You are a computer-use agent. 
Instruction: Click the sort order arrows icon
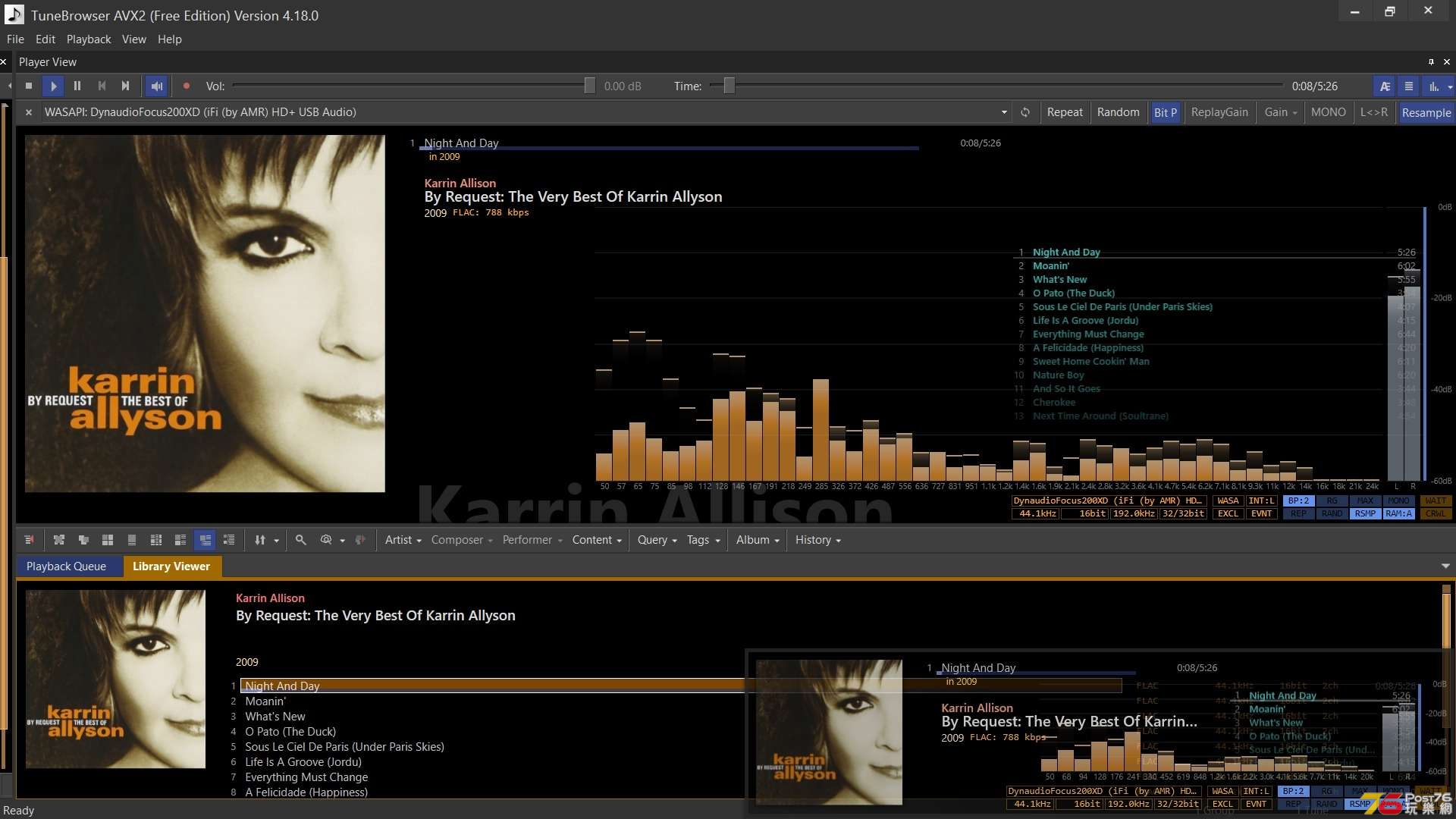click(260, 540)
